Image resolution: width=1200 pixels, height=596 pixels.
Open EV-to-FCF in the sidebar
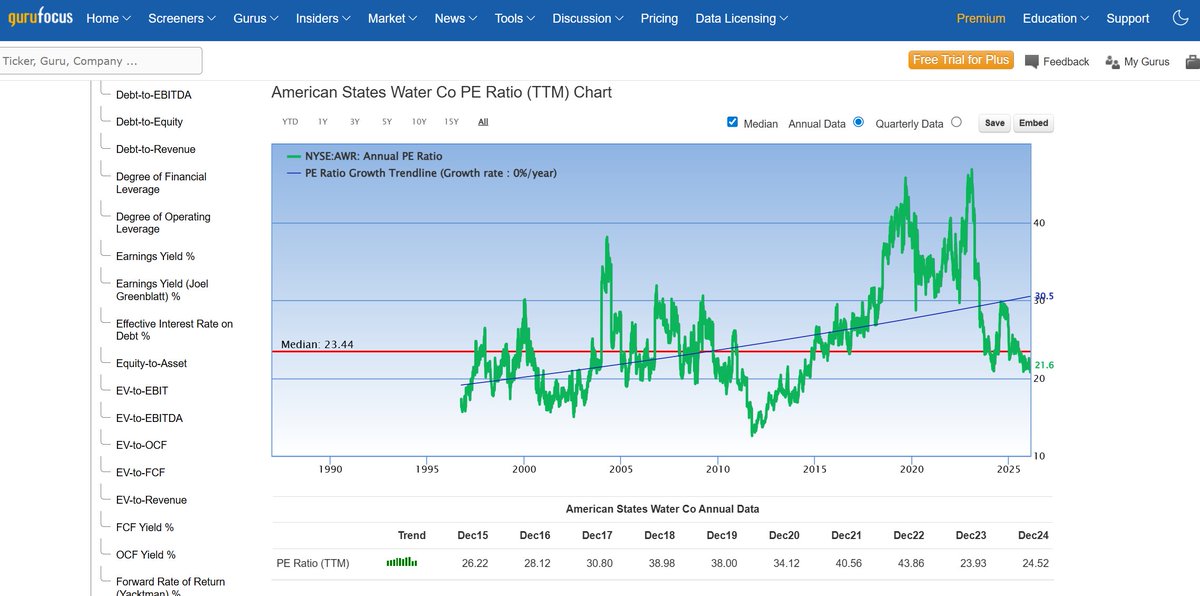[141, 472]
